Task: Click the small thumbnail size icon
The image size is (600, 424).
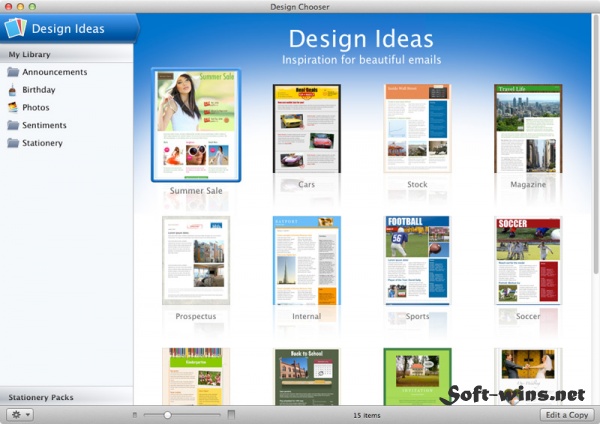Action: 134,415
